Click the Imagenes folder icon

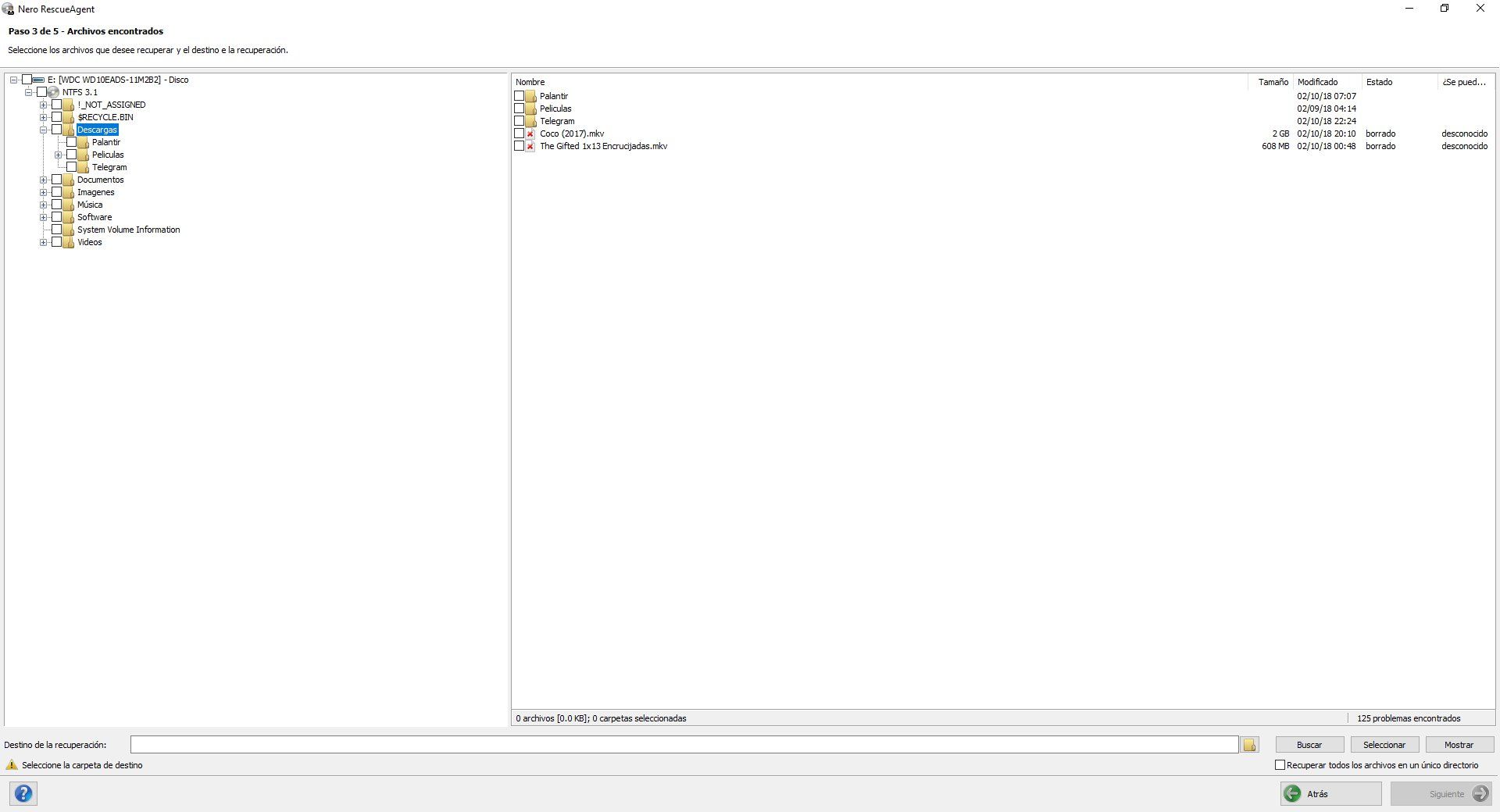tap(69, 192)
